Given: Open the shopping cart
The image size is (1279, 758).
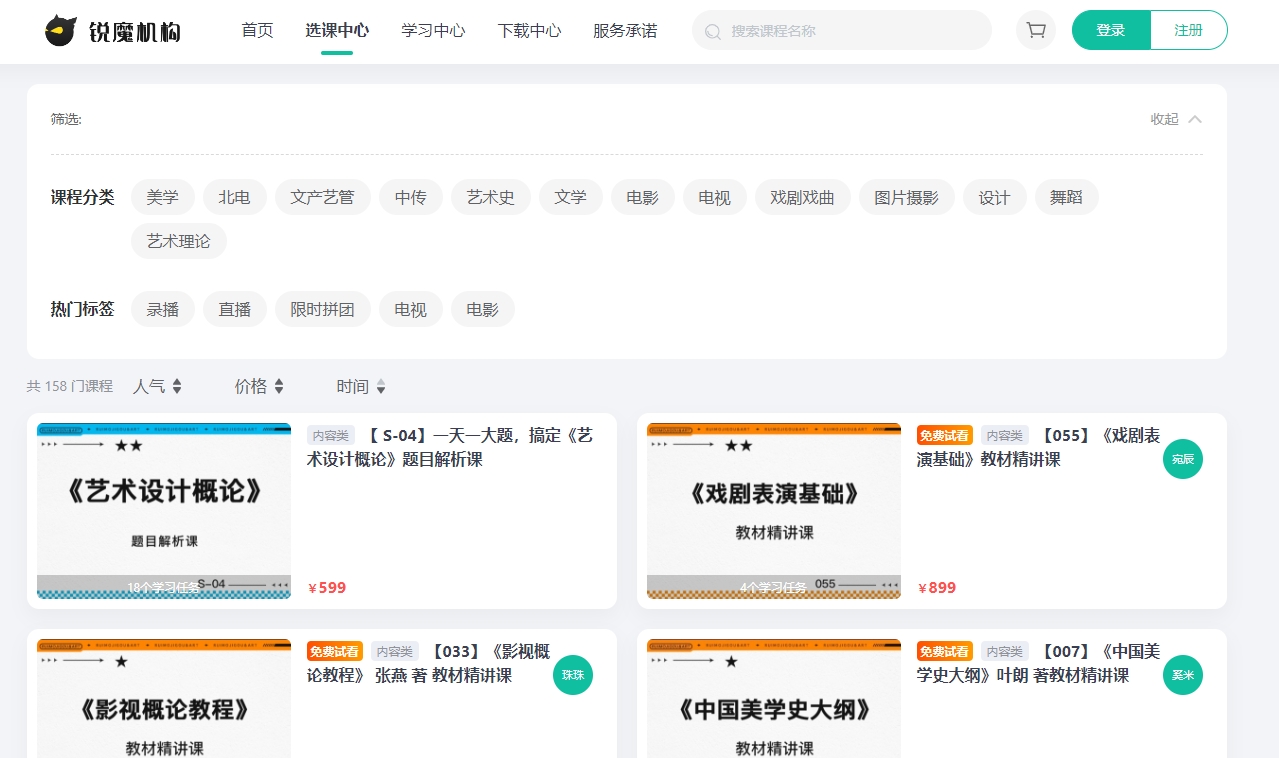Looking at the screenshot, I should pyautogui.click(x=1036, y=30).
